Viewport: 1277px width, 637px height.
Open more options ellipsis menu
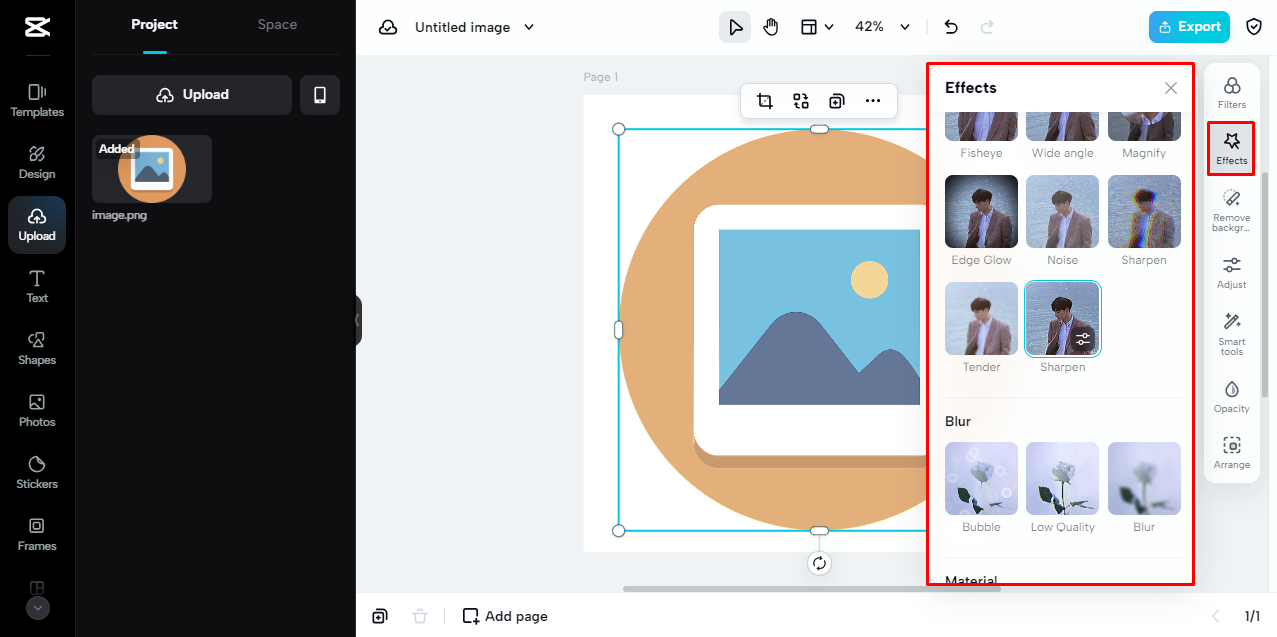click(873, 101)
